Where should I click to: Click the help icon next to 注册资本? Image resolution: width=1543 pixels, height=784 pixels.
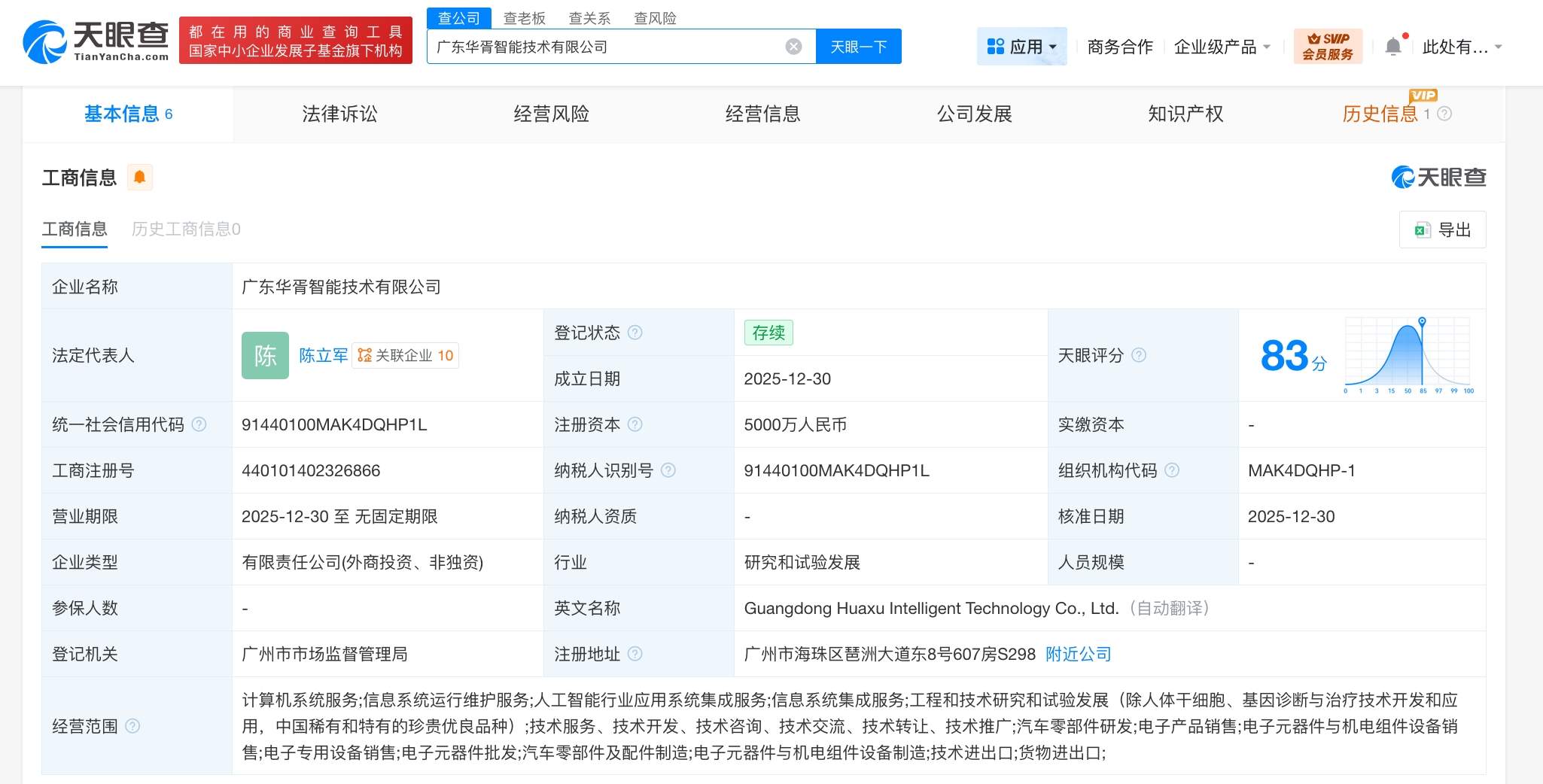coord(636,424)
